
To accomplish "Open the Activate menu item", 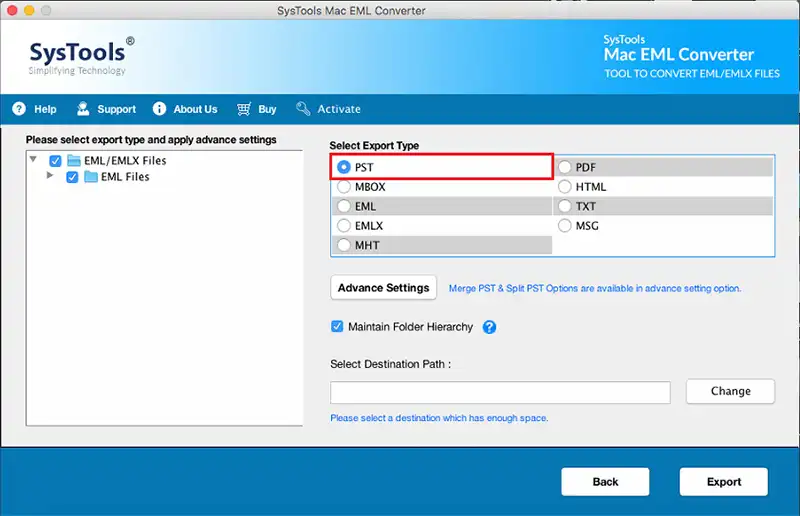I will click(x=339, y=109).
